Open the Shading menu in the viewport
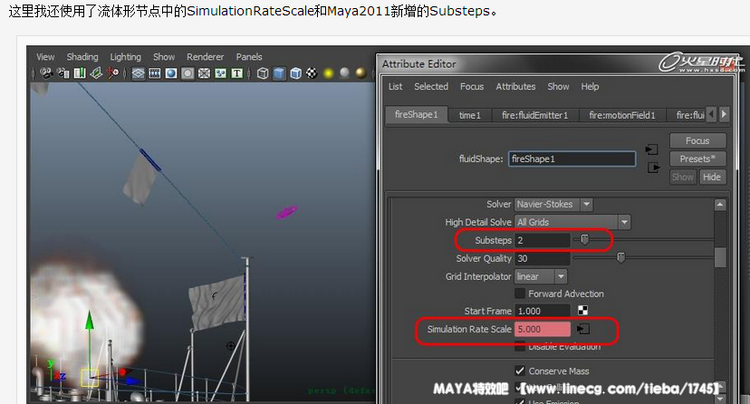Viewport: 750px width, 404px height. [82, 57]
